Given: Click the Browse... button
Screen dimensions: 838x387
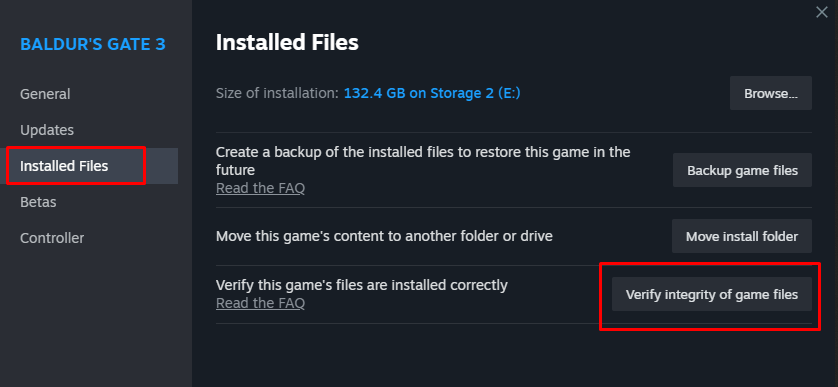Looking at the screenshot, I should 771,94.
